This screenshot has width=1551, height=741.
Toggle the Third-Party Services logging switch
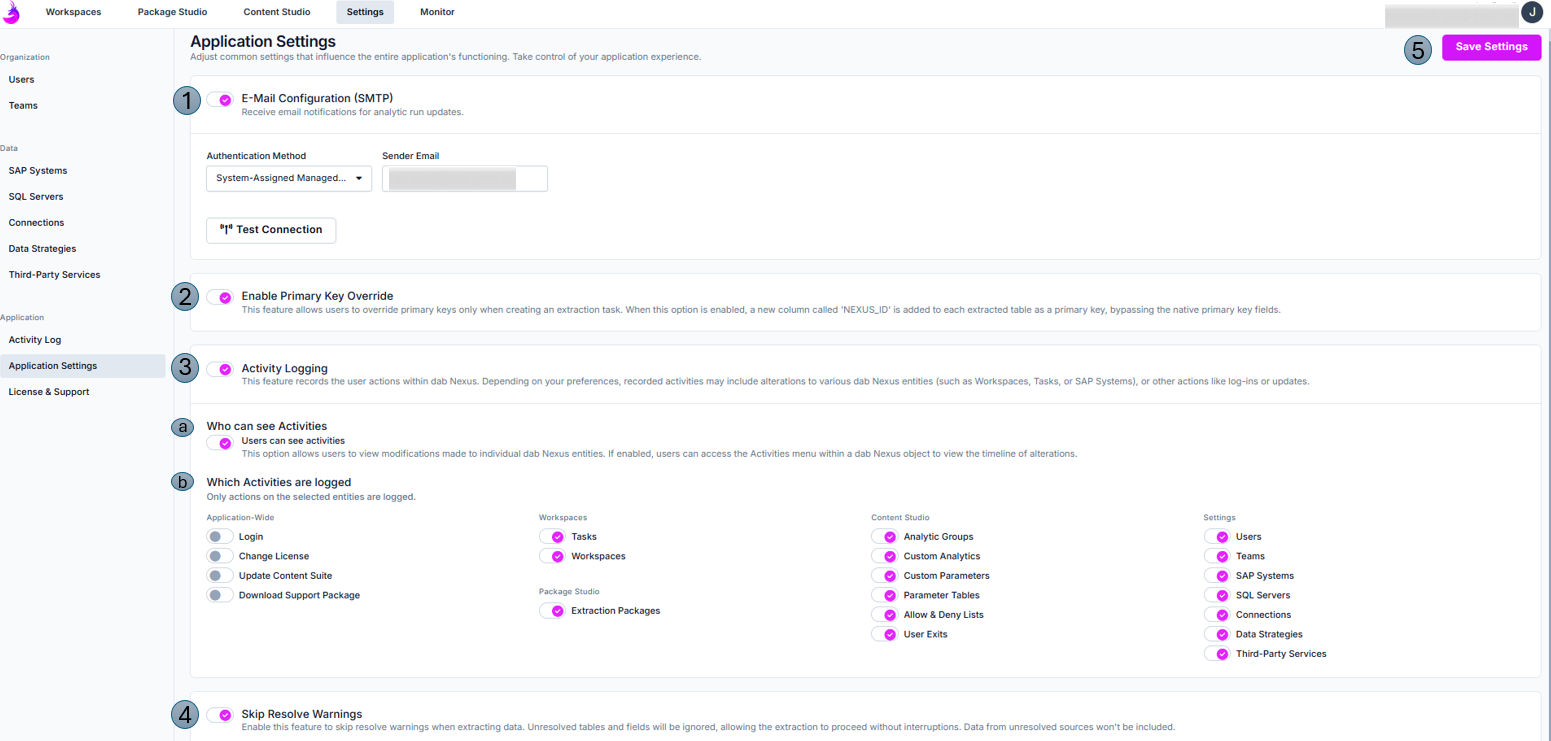pyautogui.click(x=1216, y=654)
